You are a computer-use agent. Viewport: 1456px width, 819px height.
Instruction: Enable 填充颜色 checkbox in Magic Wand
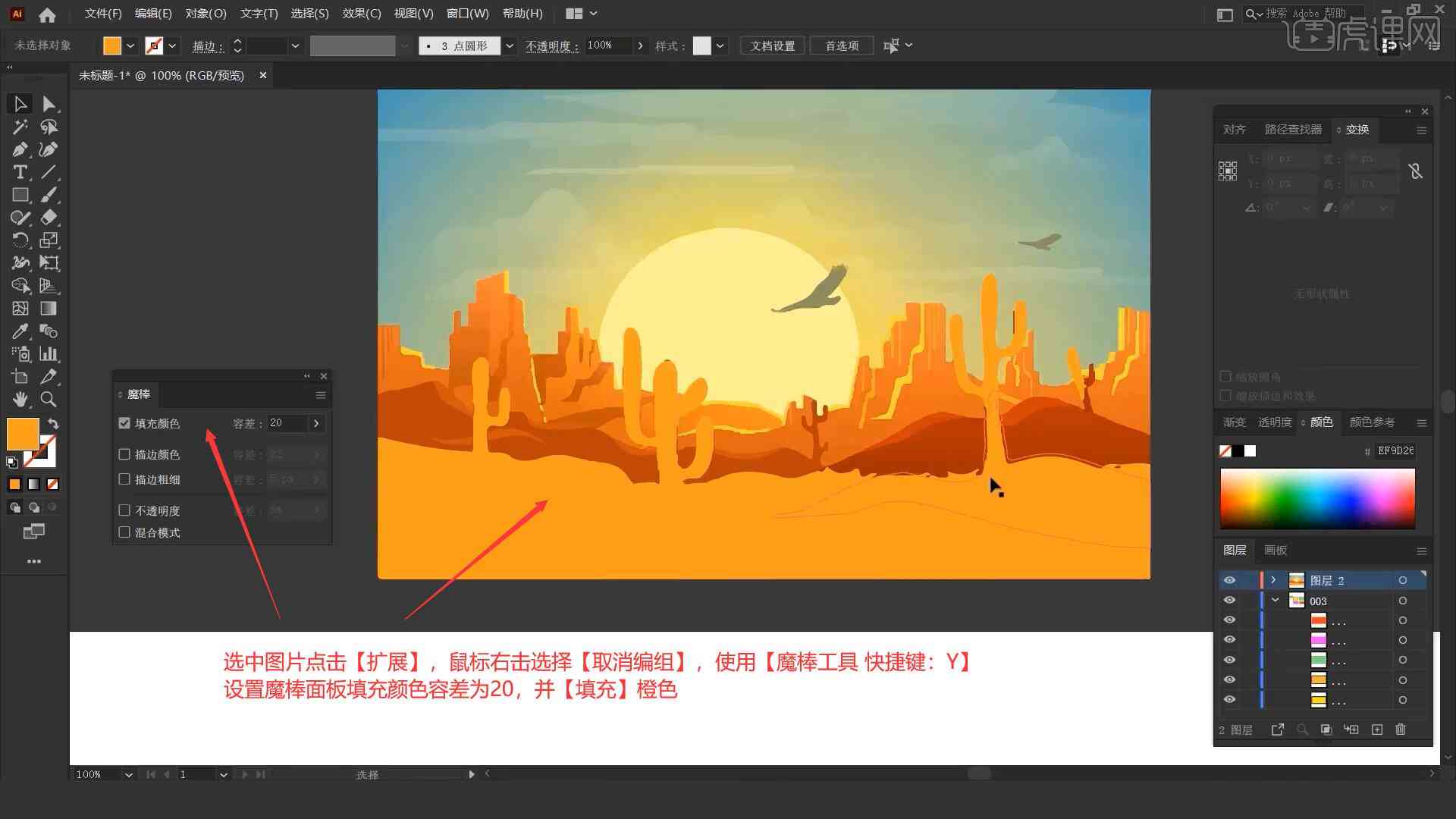click(125, 422)
